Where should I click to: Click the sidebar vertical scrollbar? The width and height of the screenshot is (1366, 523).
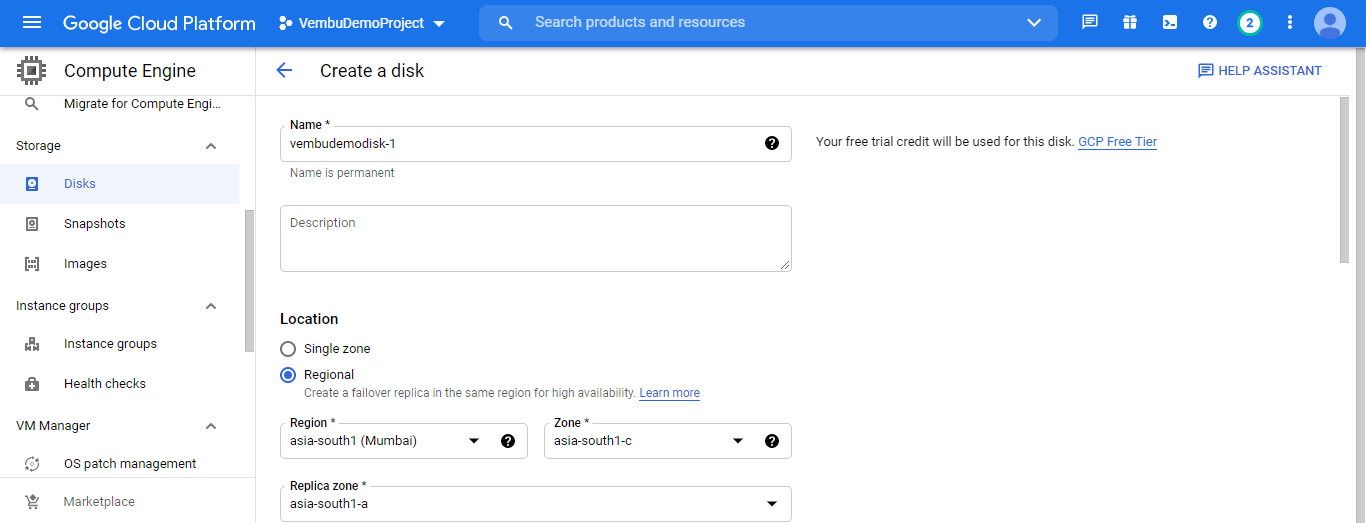[249, 280]
